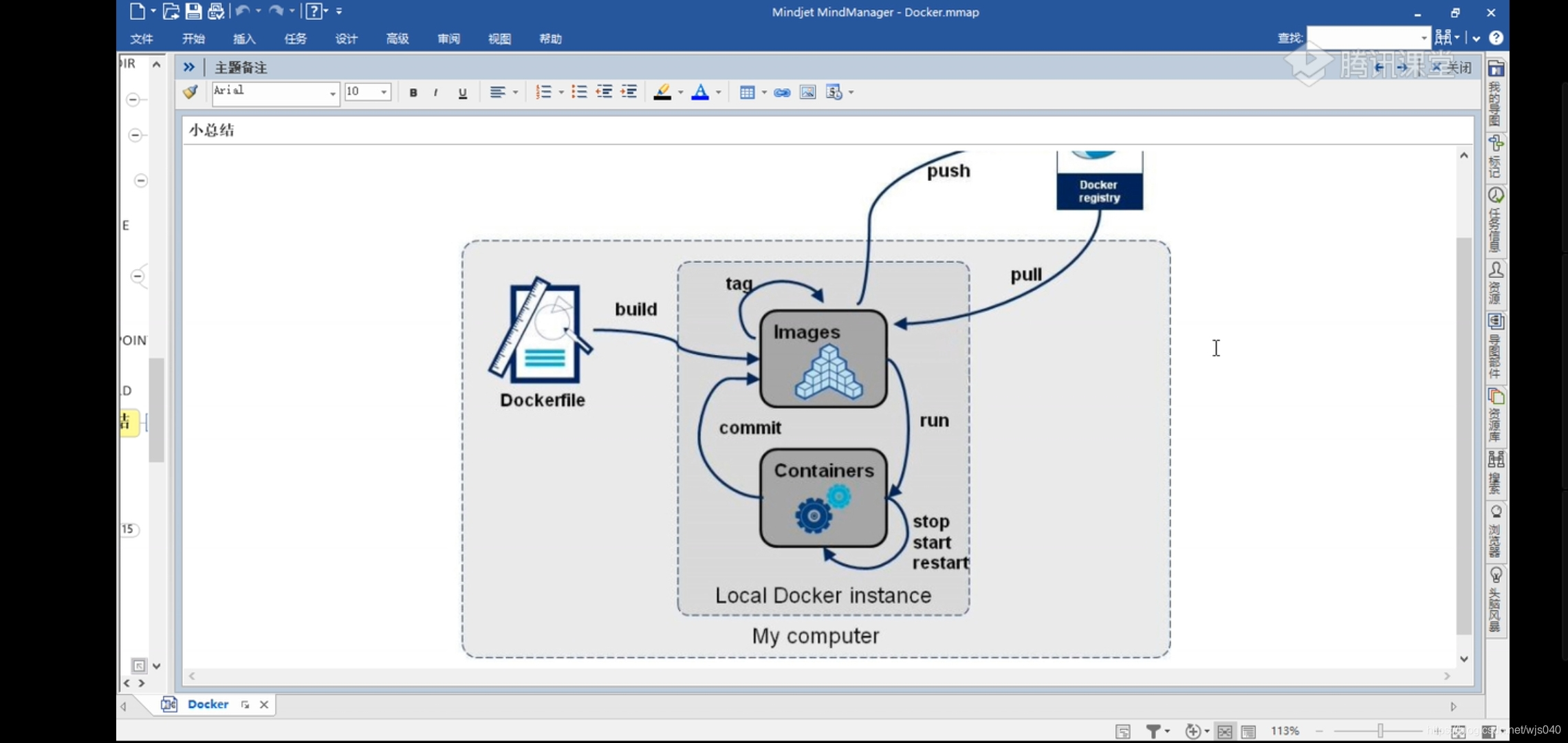Apply bulleted list formatting
The height and width of the screenshot is (743, 1568).
pyautogui.click(x=579, y=92)
